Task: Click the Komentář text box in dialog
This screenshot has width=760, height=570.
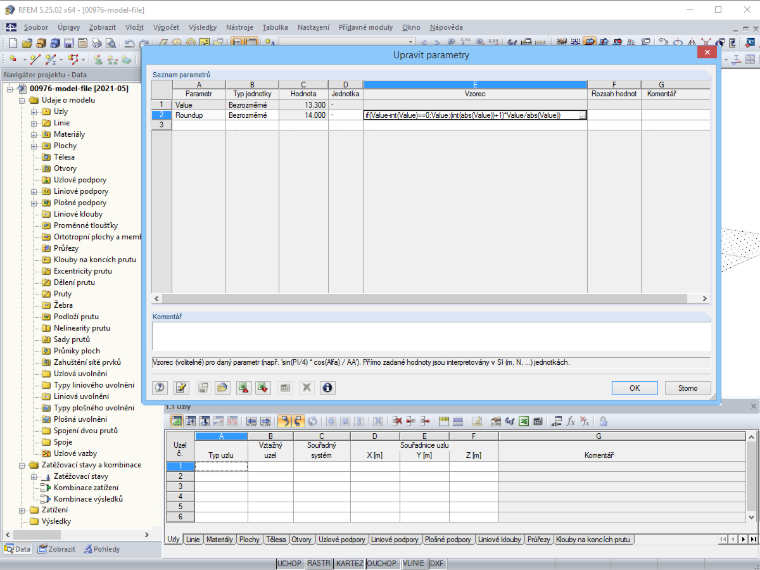Action: (431, 336)
